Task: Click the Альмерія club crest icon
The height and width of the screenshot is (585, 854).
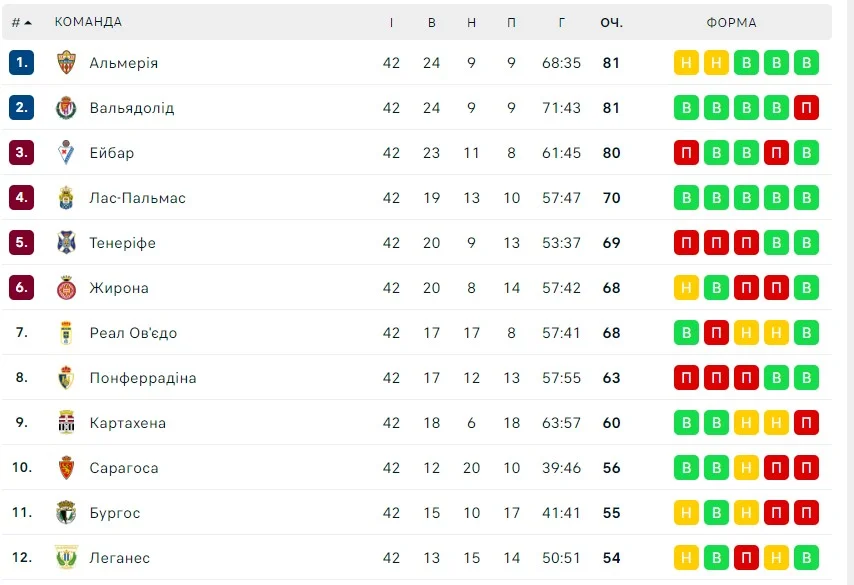Action: (66, 62)
